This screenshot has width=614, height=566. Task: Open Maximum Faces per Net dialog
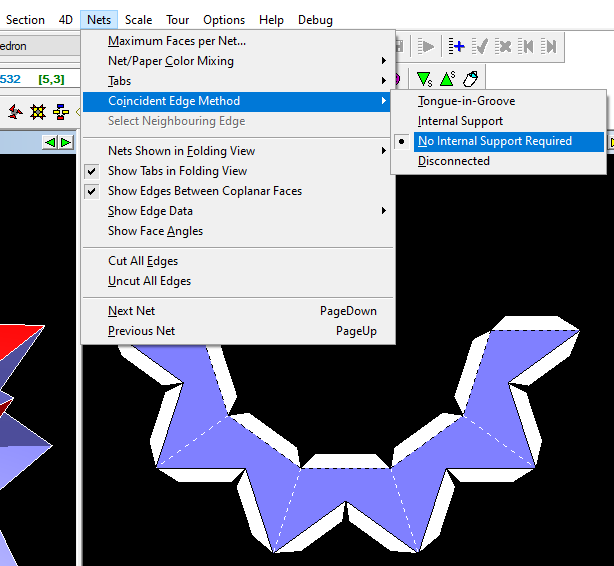pos(238,41)
